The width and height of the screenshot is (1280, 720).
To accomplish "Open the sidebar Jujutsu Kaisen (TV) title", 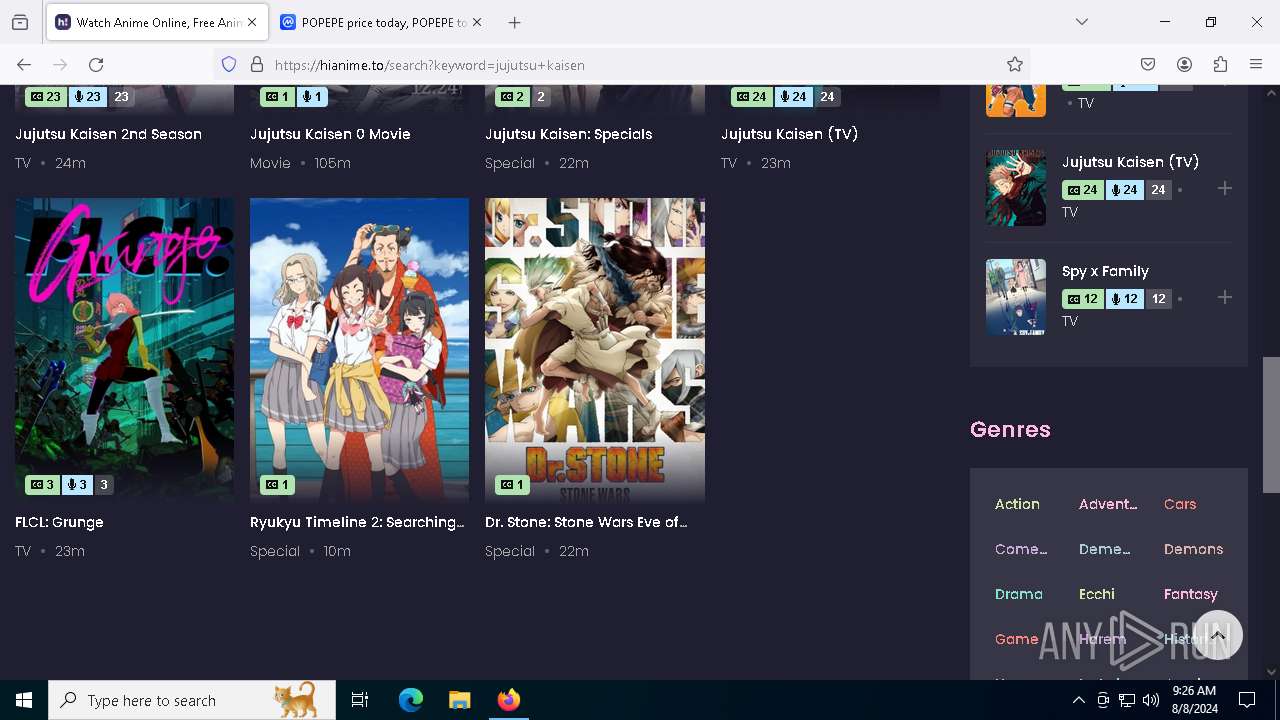I will 1130,162.
